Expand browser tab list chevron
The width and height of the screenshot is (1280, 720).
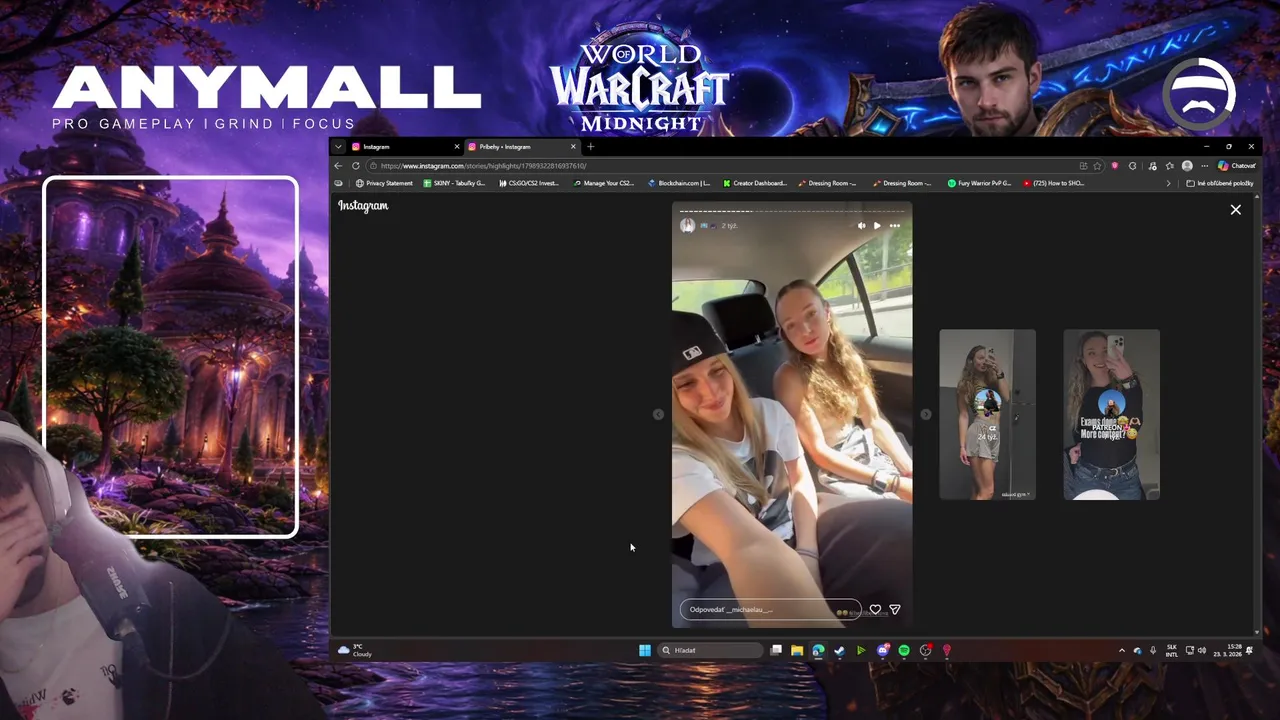(338, 146)
